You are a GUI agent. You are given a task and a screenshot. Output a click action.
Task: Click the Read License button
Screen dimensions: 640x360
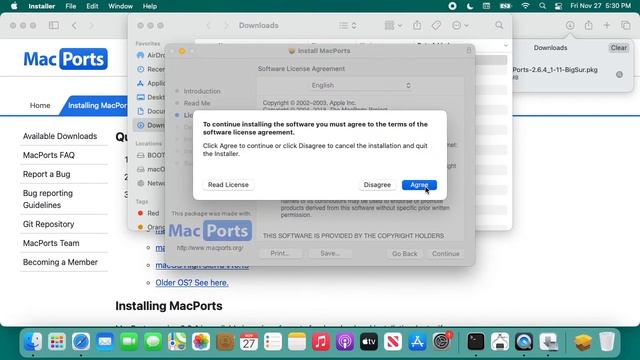click(x=228, y=185)
